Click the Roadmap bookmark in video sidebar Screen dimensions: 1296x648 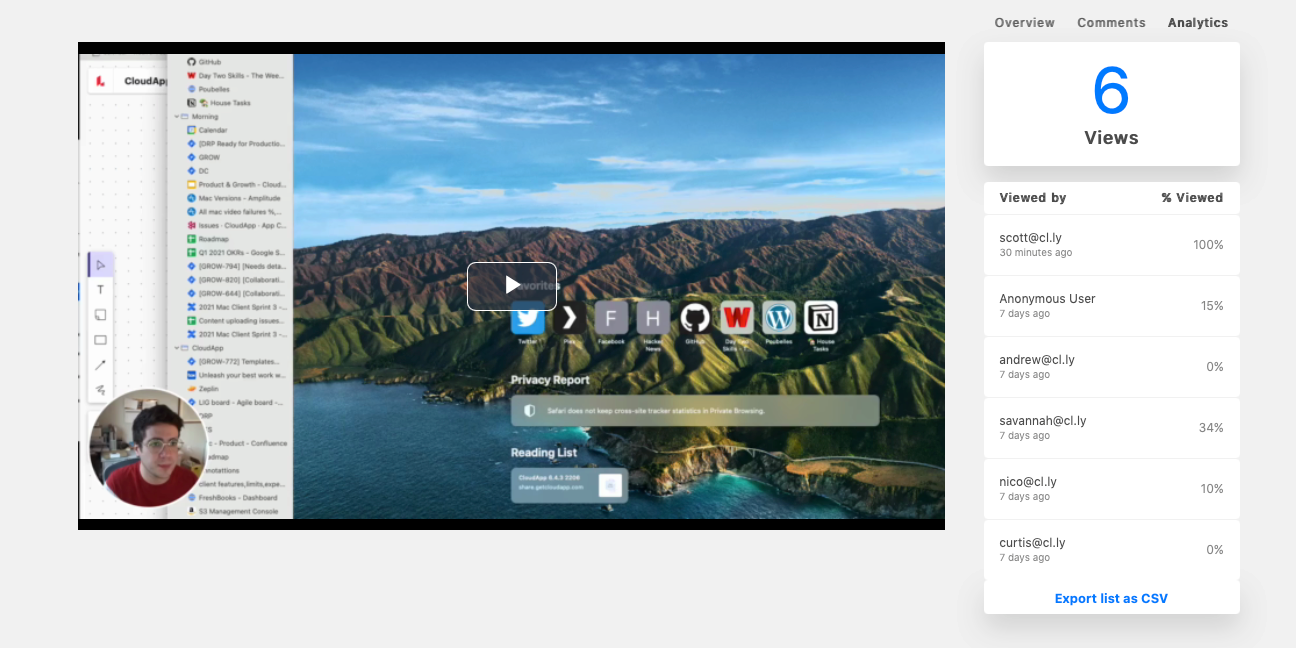(x=207, y=239)
